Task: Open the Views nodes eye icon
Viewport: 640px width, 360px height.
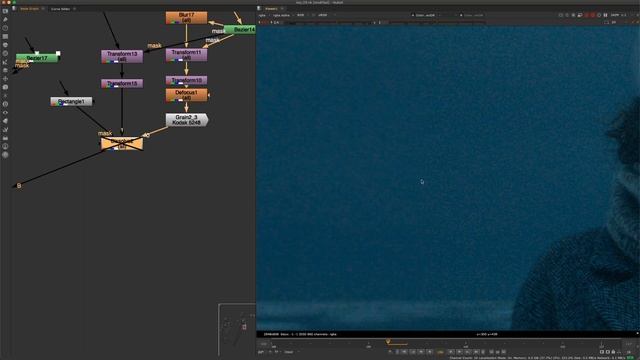Action: click(x=5, y=113)
